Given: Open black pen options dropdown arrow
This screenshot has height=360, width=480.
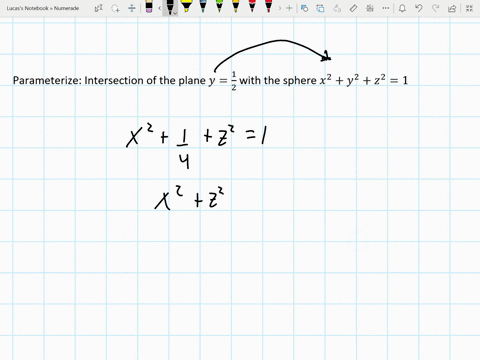Looking at the screenshot, I should click(175, 14).
